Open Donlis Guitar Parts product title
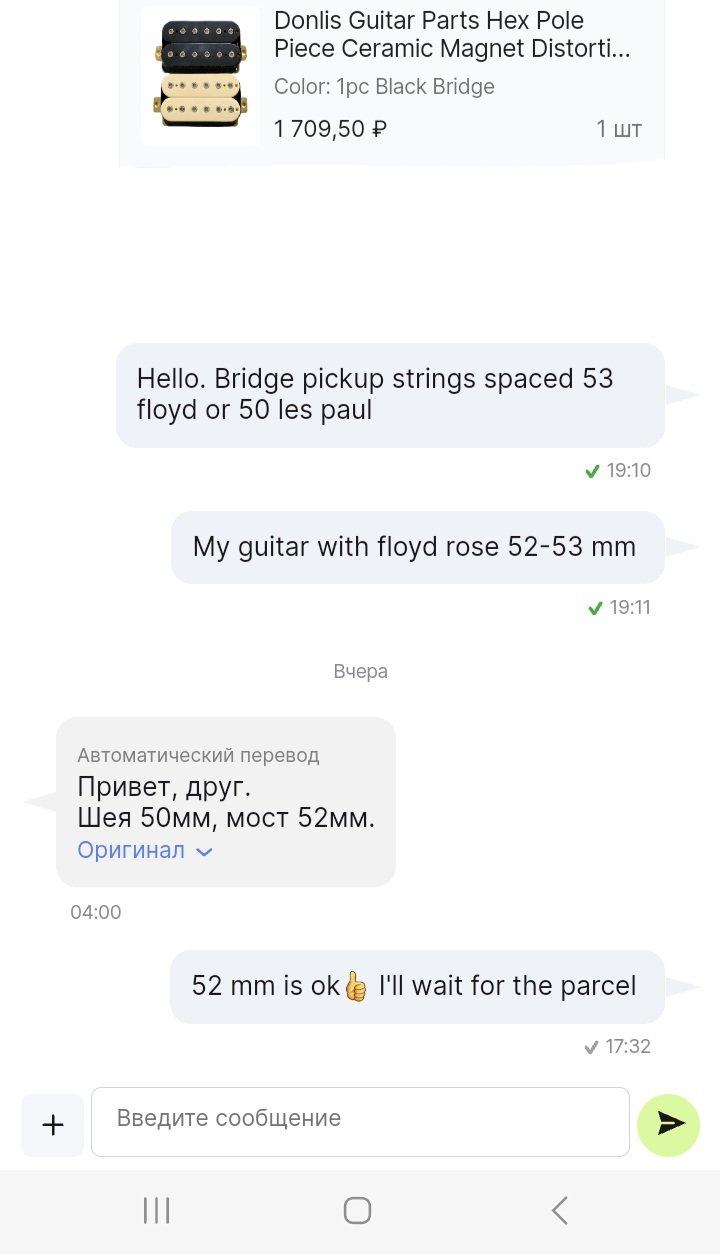 click(x=452, y=35)
